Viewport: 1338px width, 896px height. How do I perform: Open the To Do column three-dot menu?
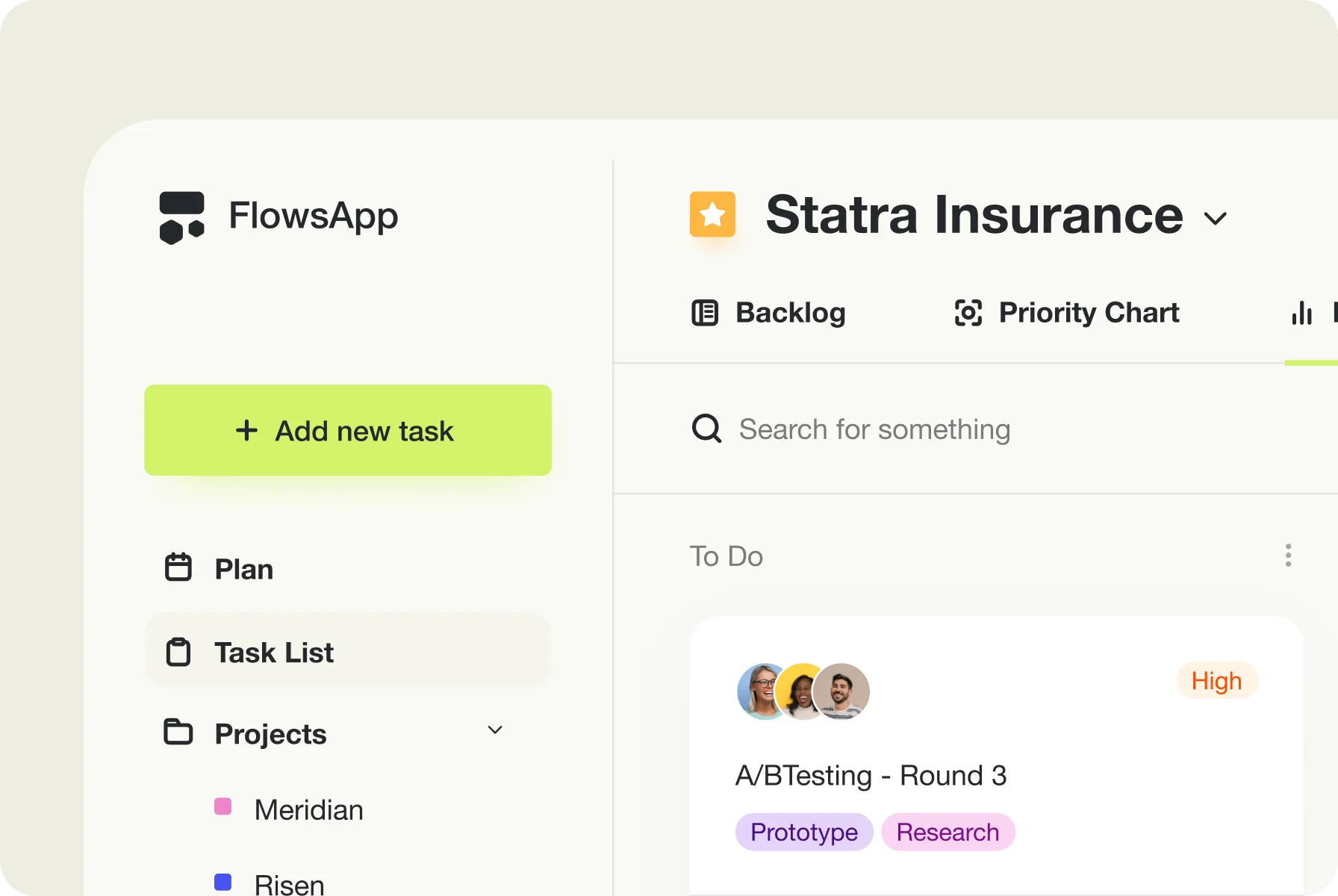click(1288, 556)
